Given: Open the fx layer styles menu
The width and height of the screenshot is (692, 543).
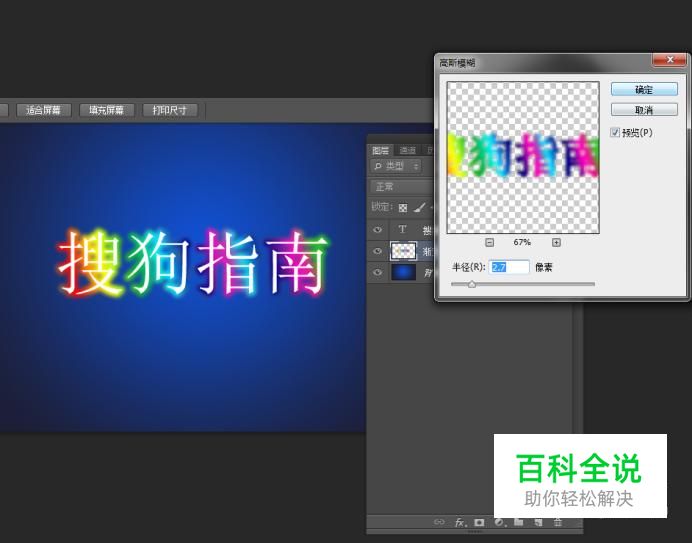Looking at the screenshot, I should tap(460, 522).
